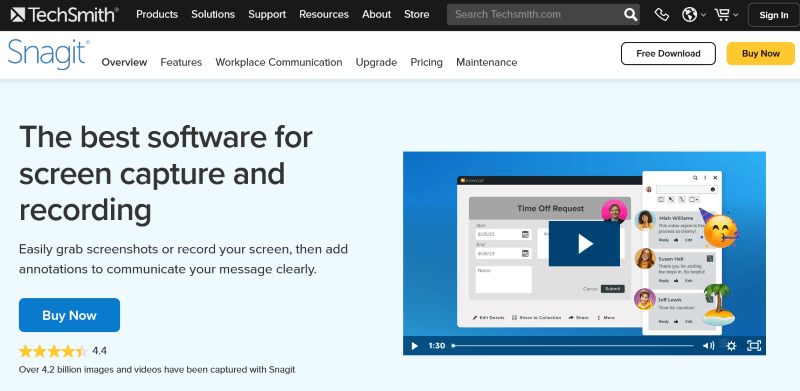800x391 pixels.
Task: Click the blue Buy Now button
Action: pos(69,315)
